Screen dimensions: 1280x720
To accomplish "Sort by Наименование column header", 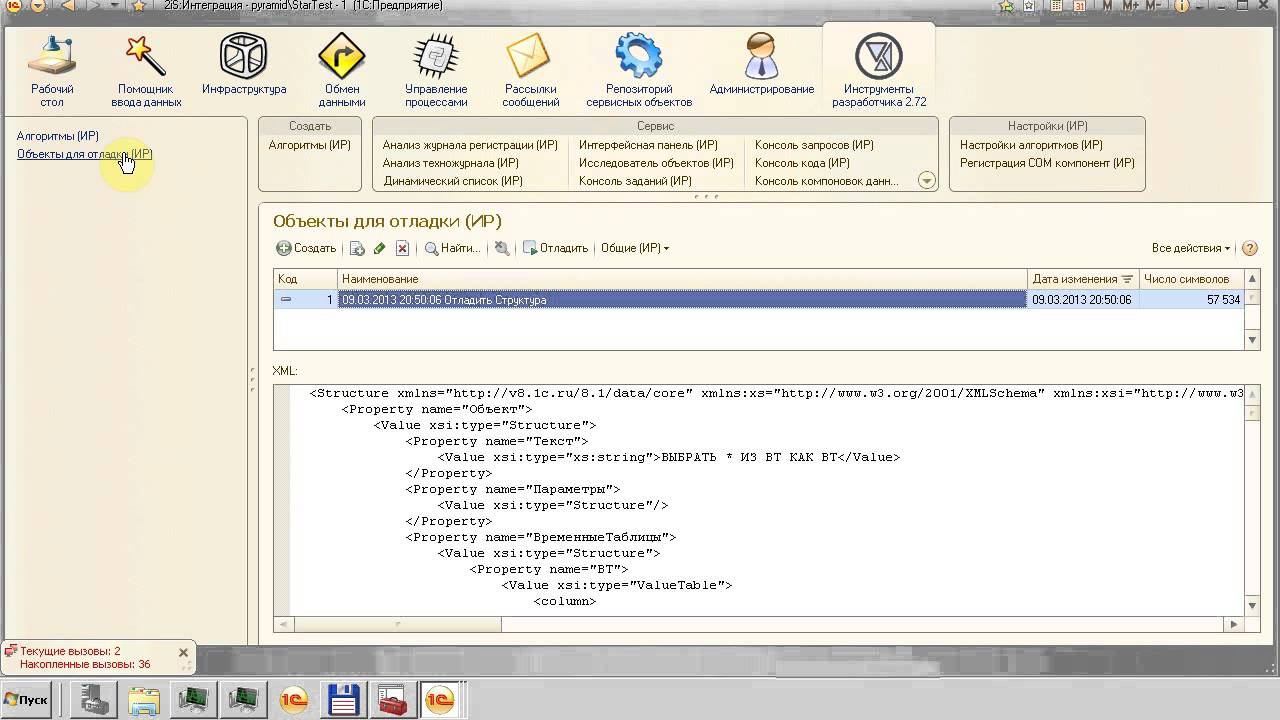I will point(682,279).
